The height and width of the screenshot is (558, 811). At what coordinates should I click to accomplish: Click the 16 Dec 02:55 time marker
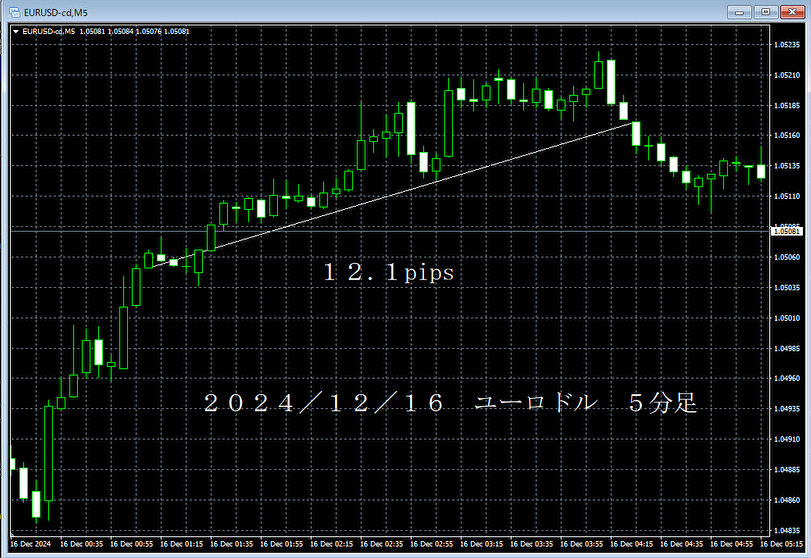(x=433, y=545)
